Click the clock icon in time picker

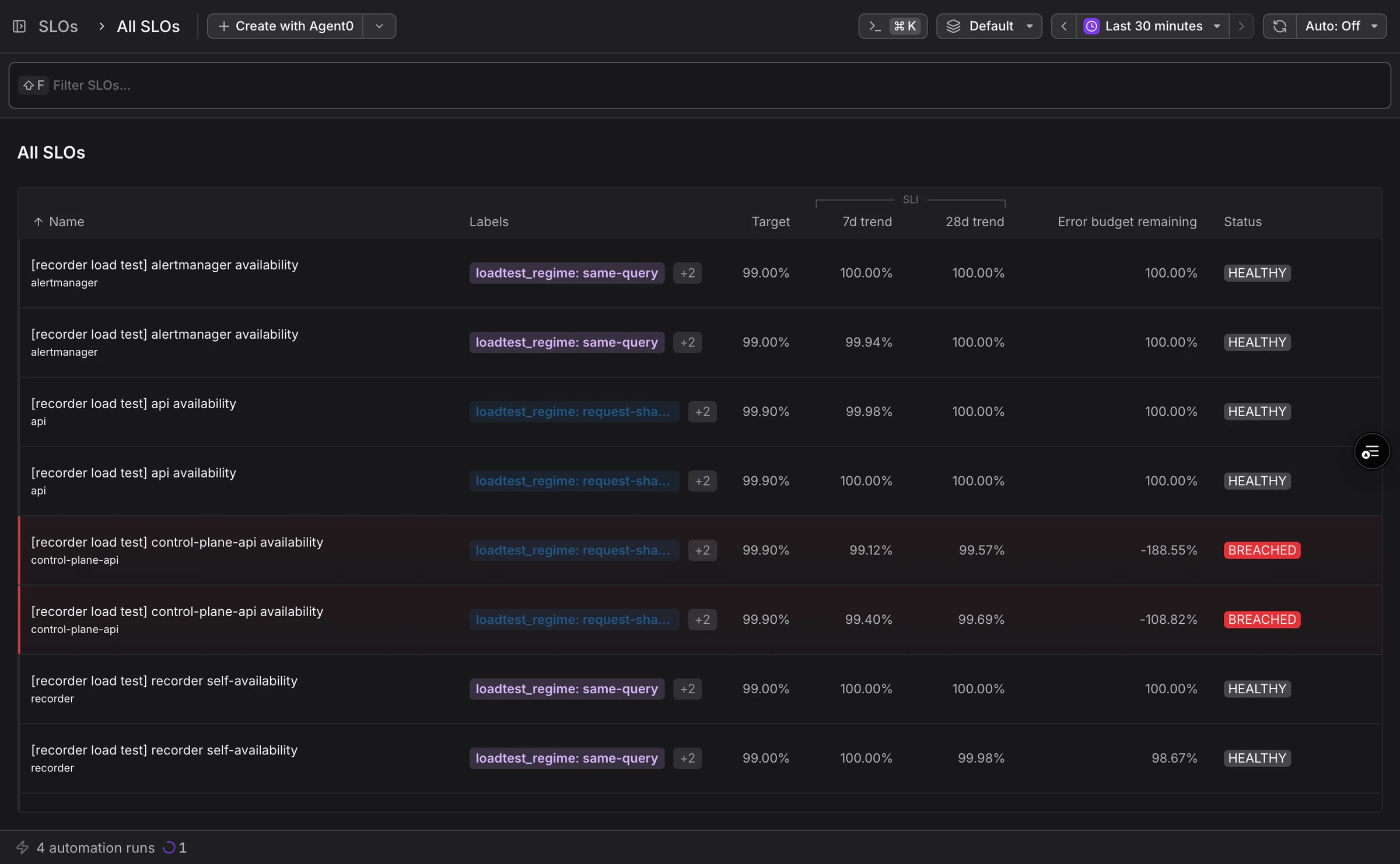1091,26
